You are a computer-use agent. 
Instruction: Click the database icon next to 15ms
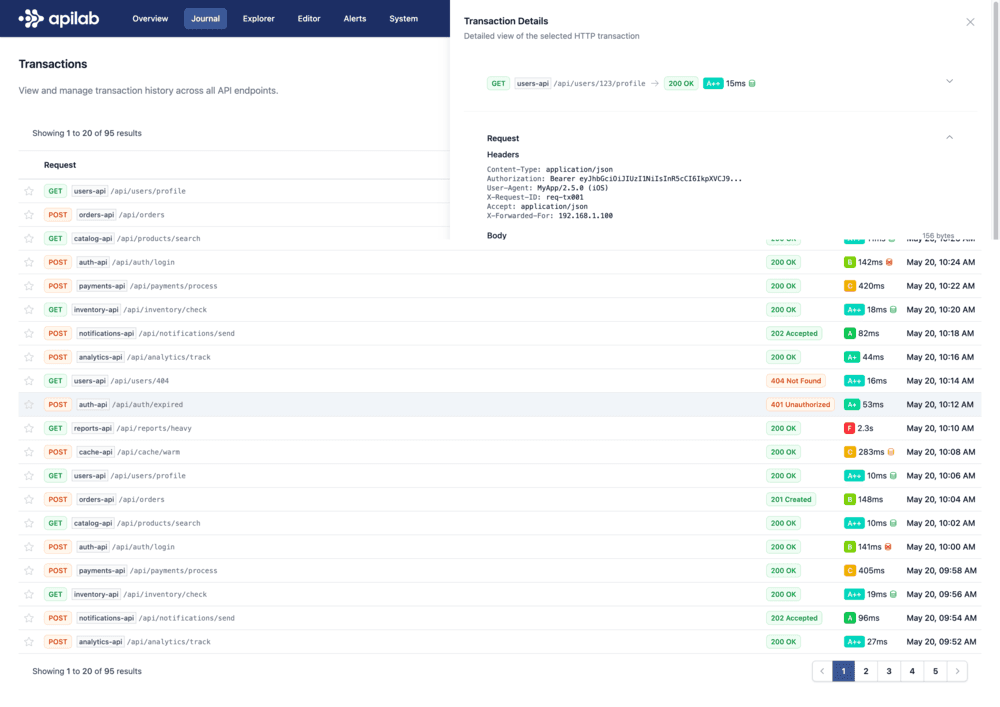click(752, 84)
